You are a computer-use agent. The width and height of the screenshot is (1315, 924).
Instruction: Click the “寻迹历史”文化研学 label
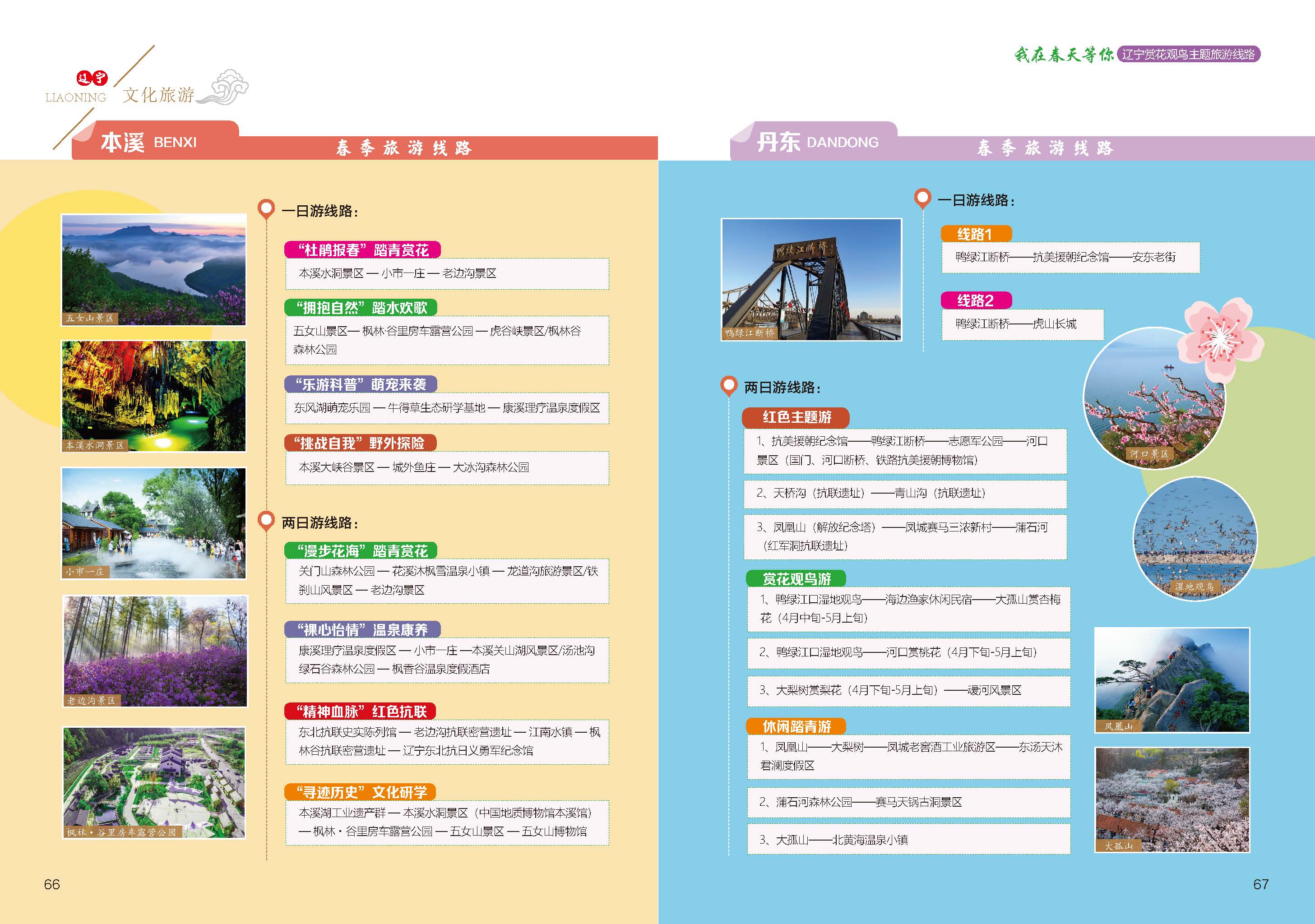coord(360,792)
